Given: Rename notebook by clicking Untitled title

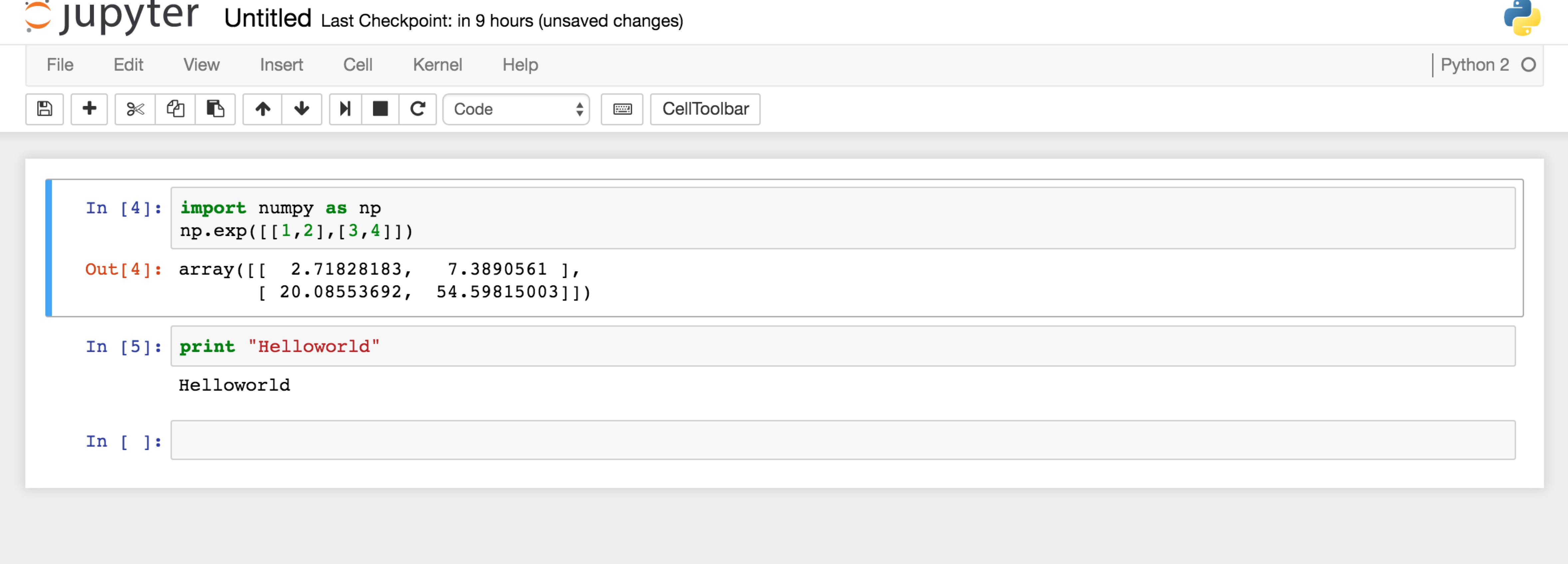Looking at the screenshot, I should tap(267, 18).
